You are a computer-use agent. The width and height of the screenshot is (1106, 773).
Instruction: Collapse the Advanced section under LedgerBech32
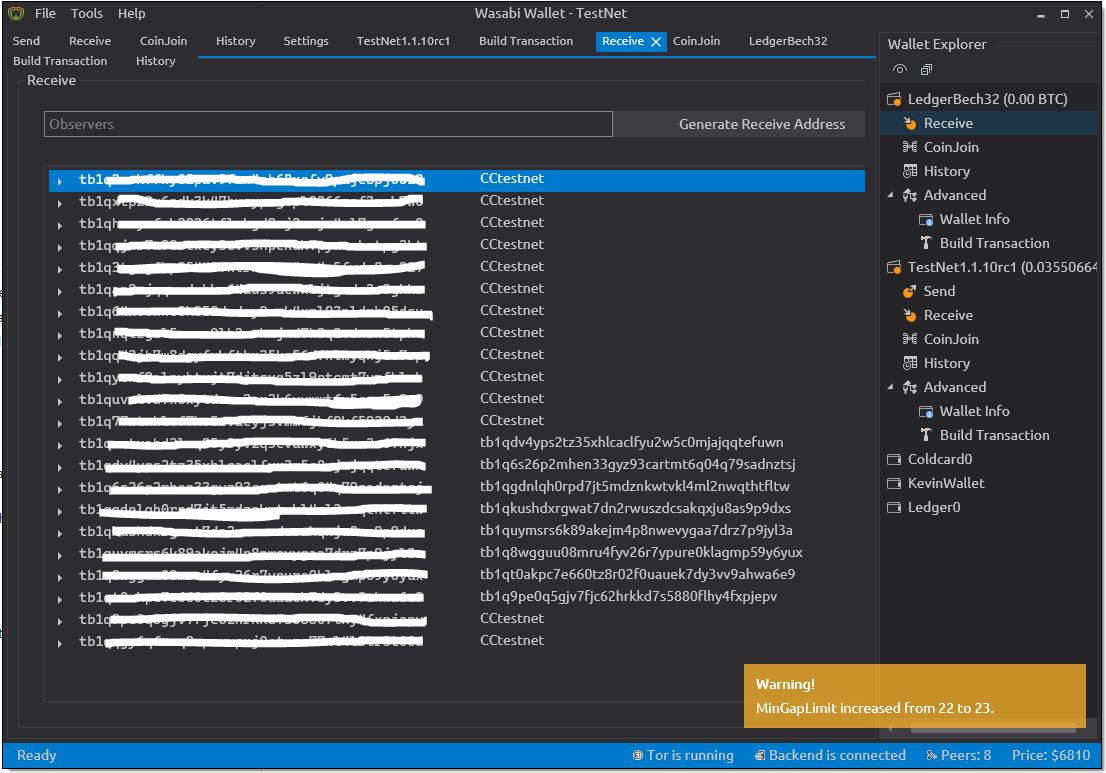pyautogui.click(x=890, y=195)
